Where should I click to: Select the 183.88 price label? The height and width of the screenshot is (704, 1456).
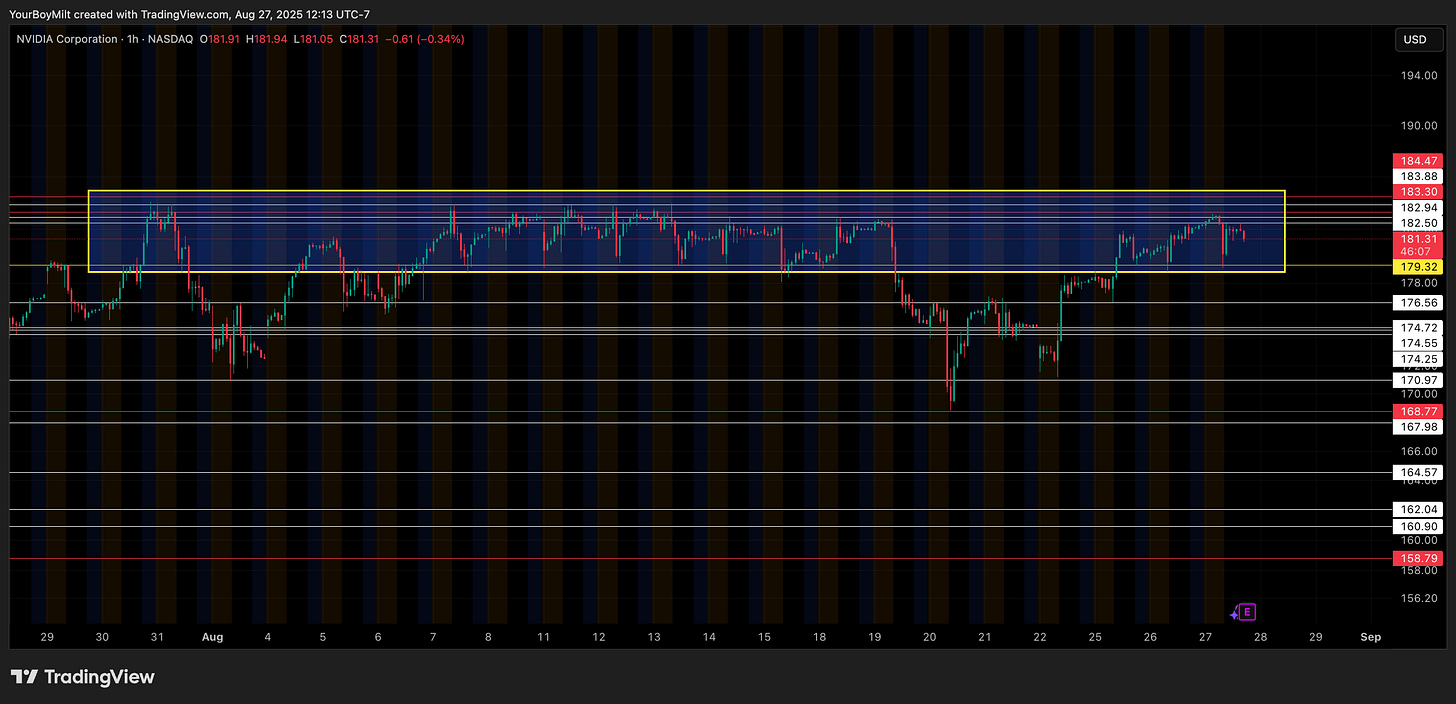(1418, 176)
